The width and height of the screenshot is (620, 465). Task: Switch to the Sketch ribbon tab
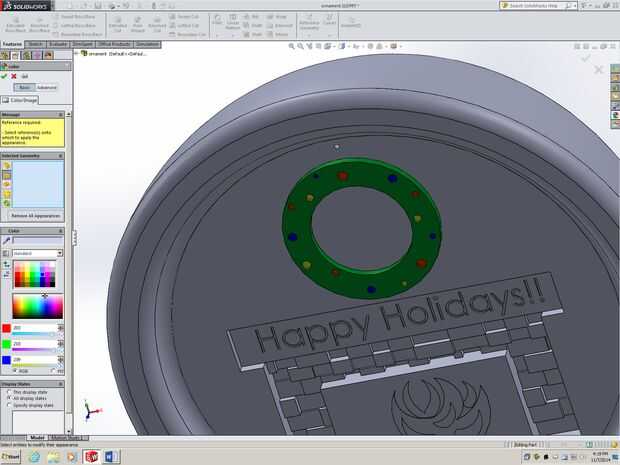pyautogui.click(x=36, y=44)
